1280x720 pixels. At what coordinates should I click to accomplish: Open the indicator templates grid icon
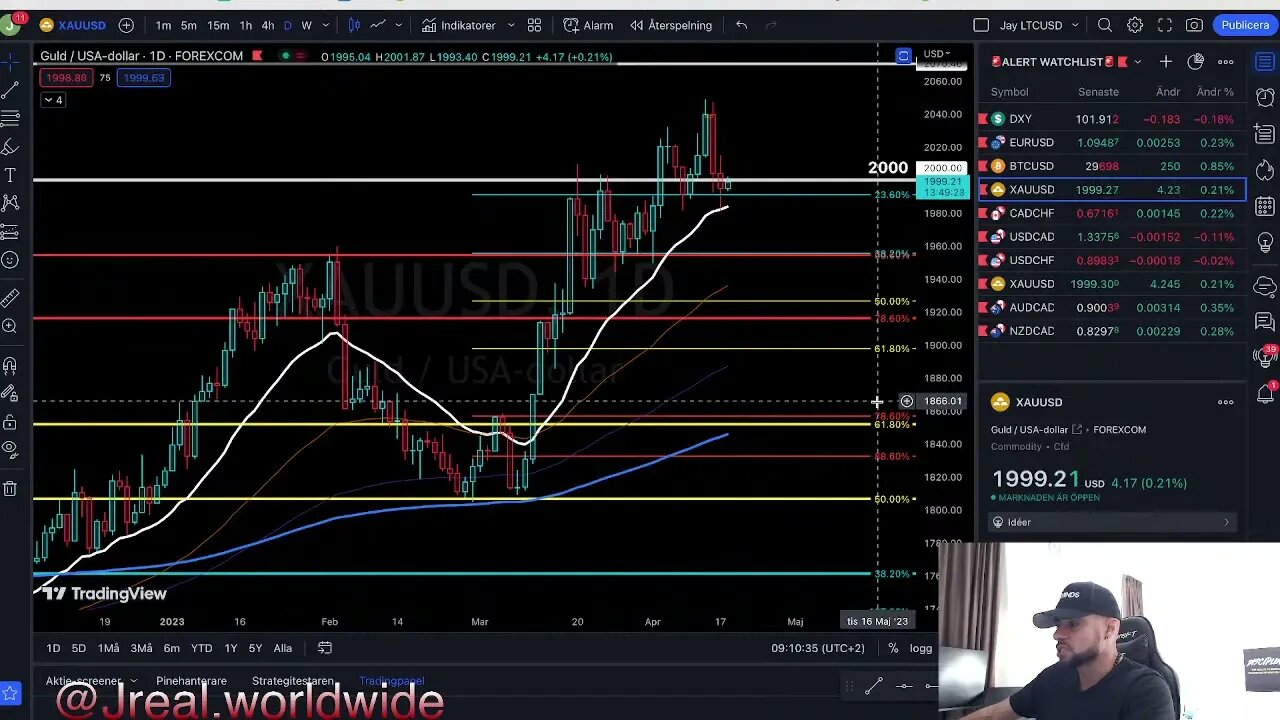pyautogui.click(x=534, y=25)
